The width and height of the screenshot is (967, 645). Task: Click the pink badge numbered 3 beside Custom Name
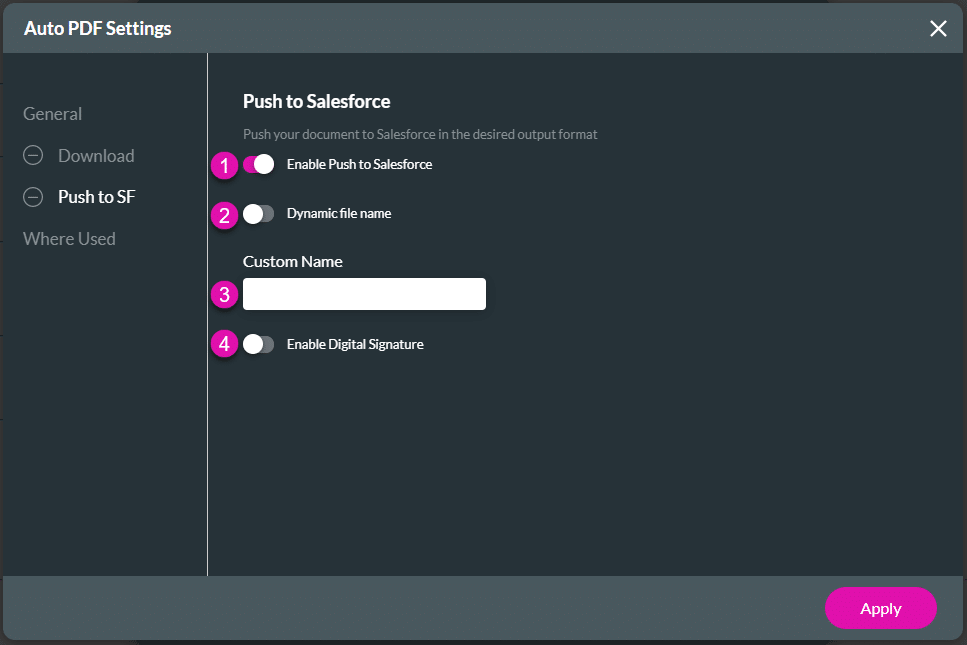coord(224,295)
